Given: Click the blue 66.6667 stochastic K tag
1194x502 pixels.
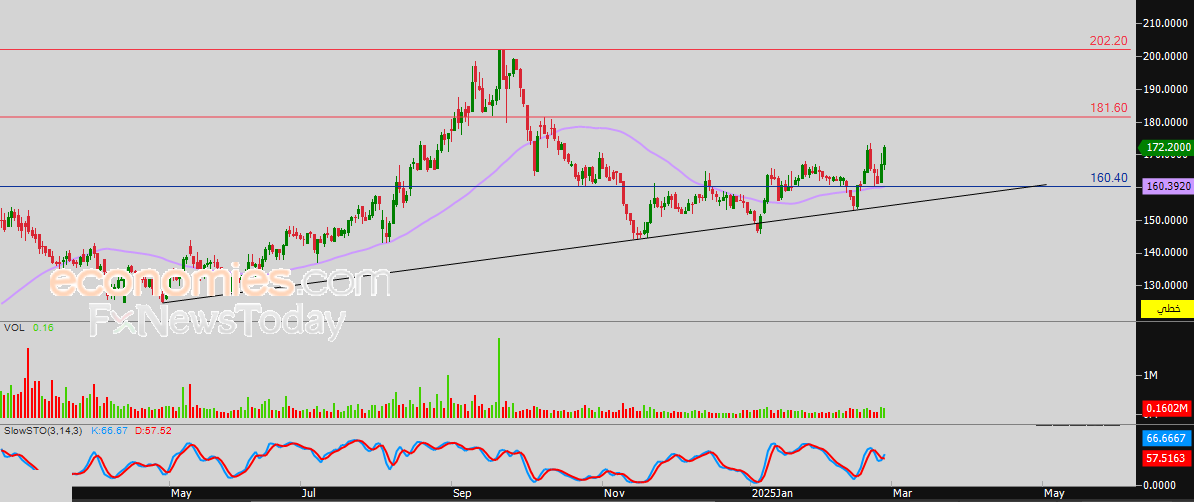Looking at the screenshot, I should [x=1167, y=439].
